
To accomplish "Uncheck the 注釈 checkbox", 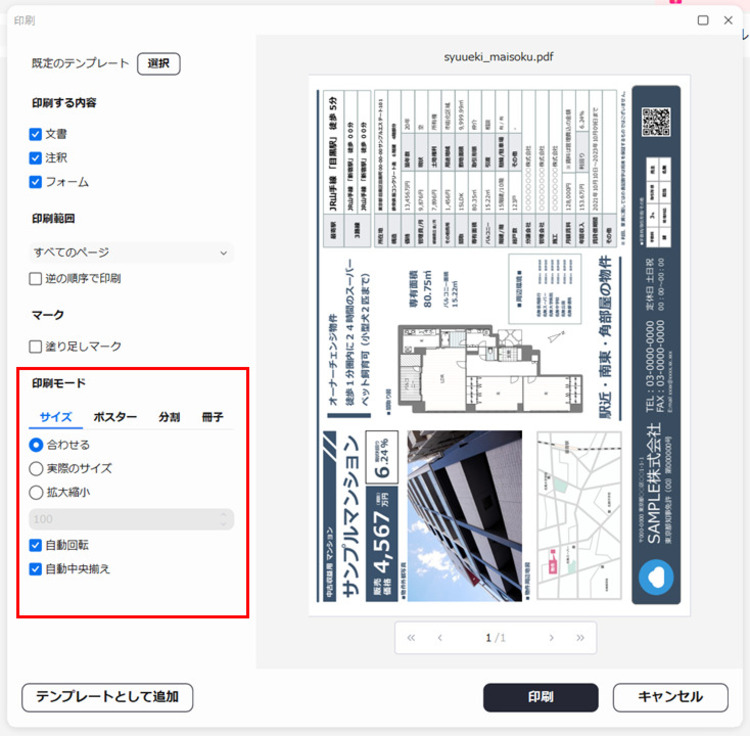I will point(35,158).
